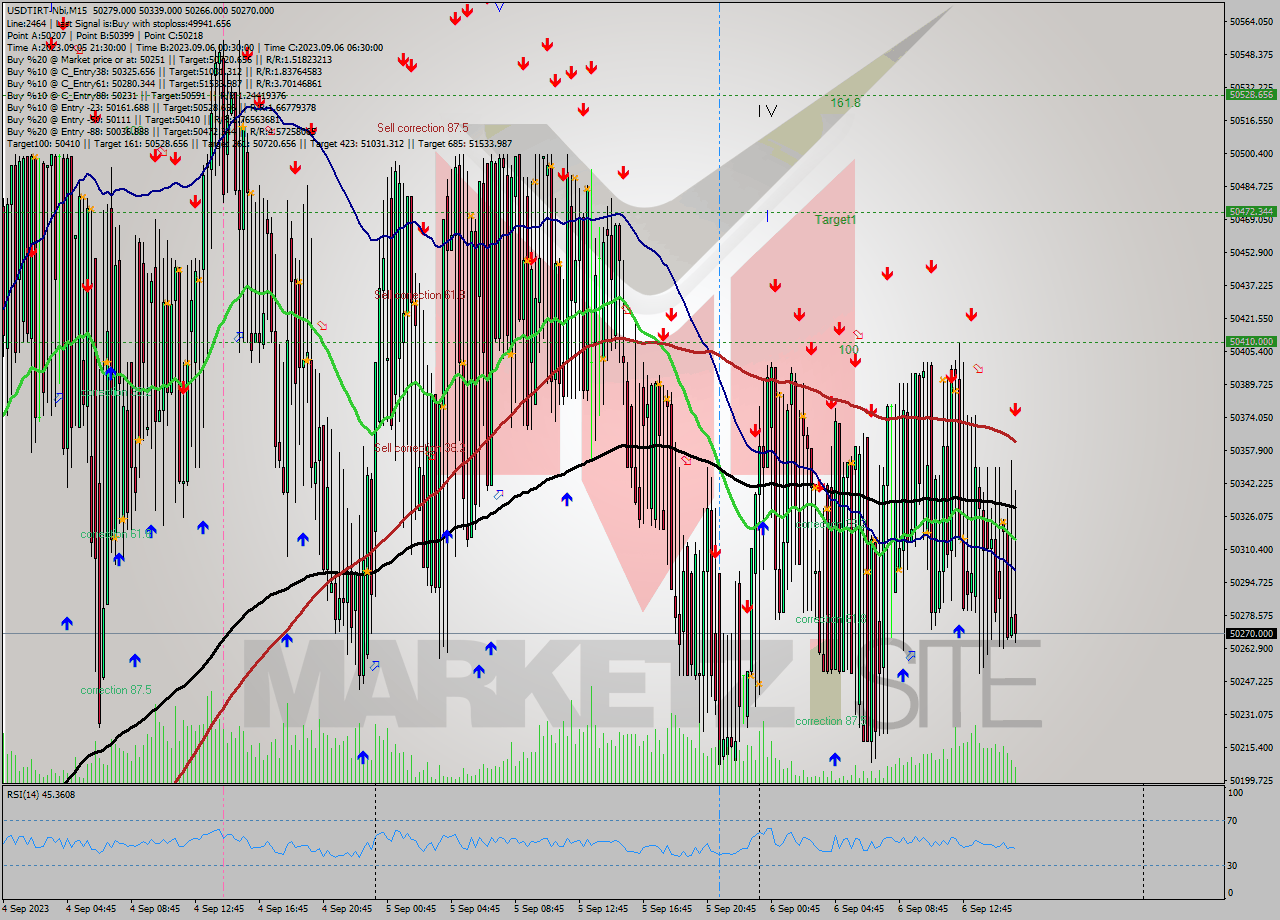Screen dimensions: 1280x920
Task: Select the 'Buy %20 @ Market price' line
Action: point(170,59)
